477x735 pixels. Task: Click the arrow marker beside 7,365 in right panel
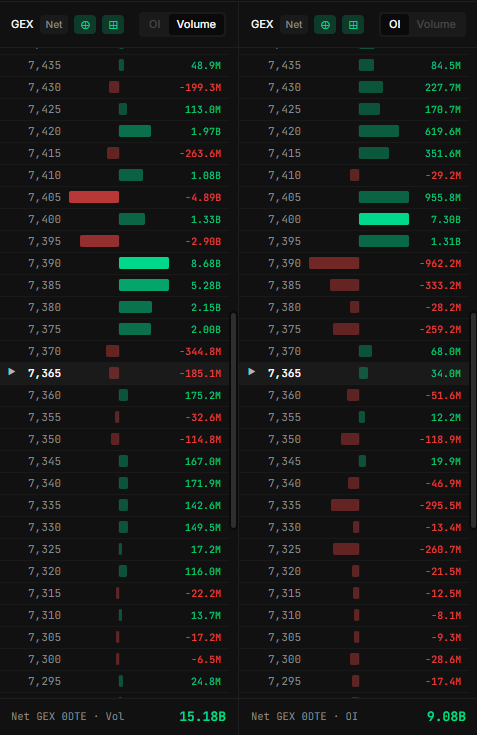252,372
